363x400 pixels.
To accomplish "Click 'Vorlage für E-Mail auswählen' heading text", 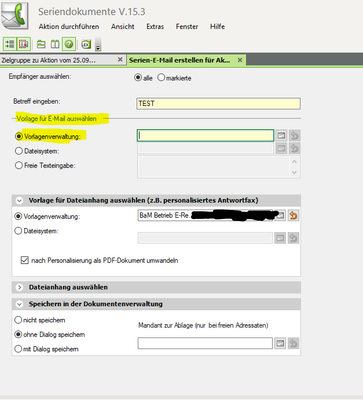I will (56, 119).
